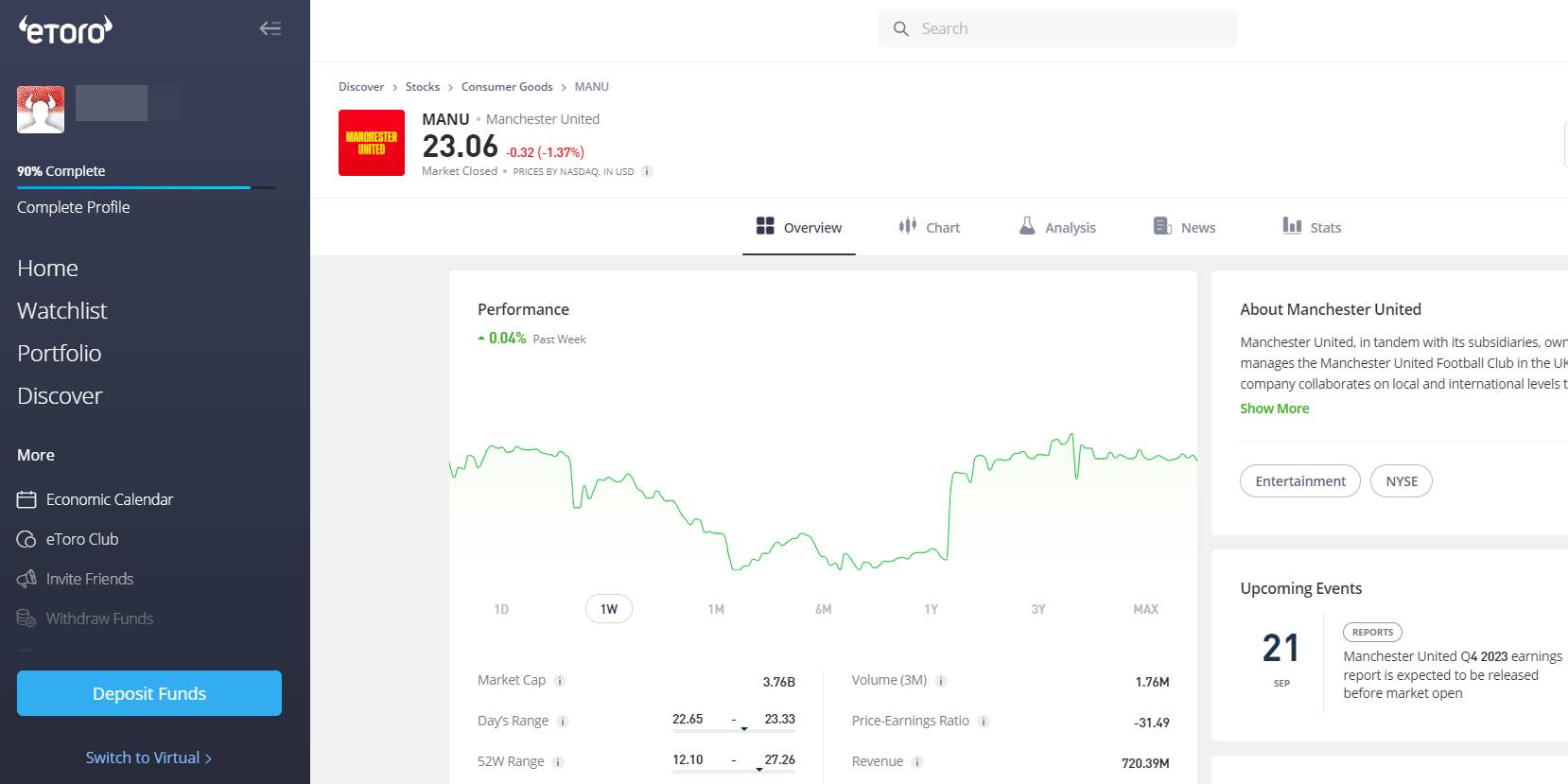The image size is (1568, 784).
Task: Open Portfolio in the sidebar
Action: click(59, 354)
